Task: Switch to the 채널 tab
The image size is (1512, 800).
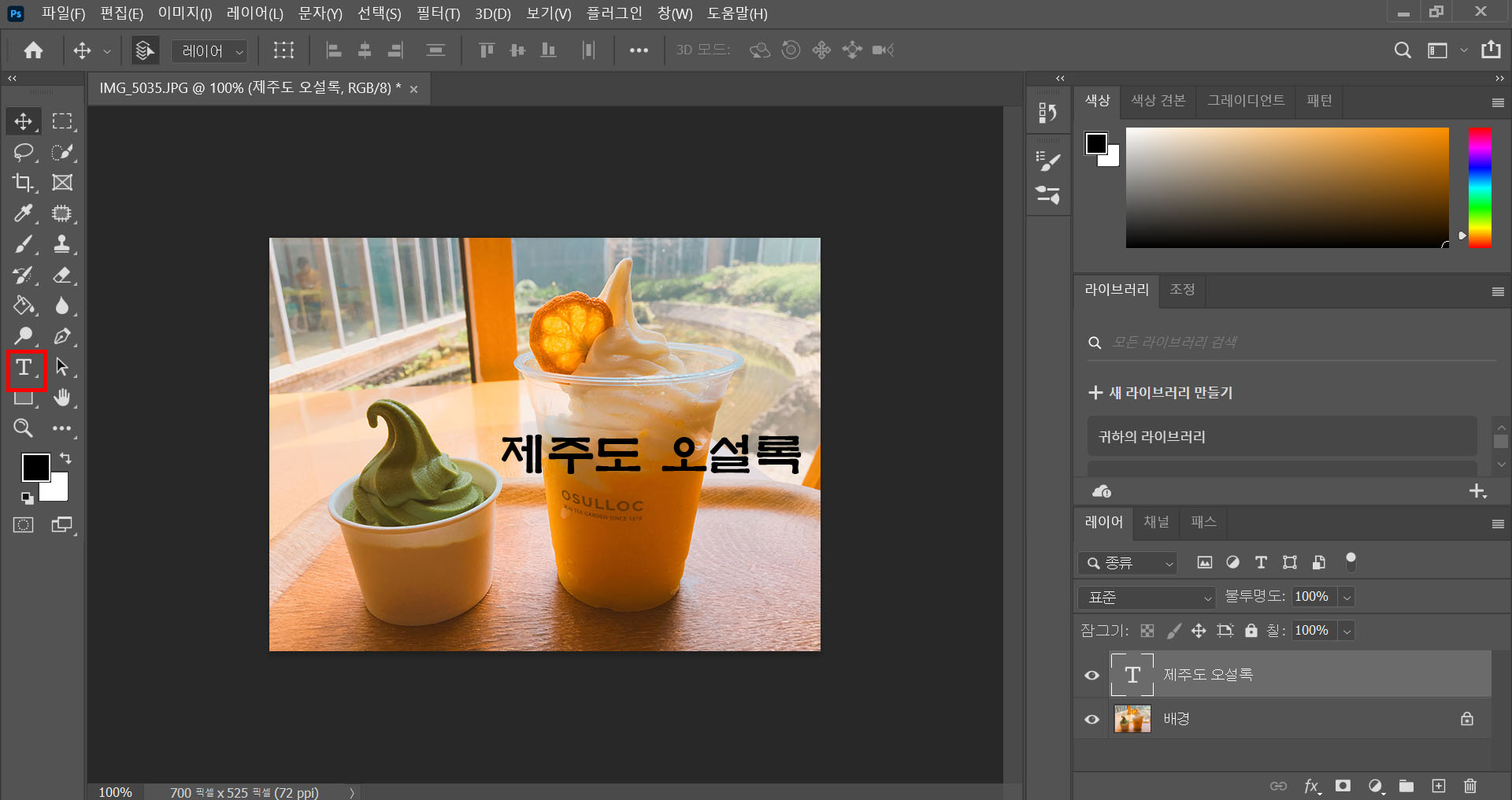Action: tap(1156, 522)
